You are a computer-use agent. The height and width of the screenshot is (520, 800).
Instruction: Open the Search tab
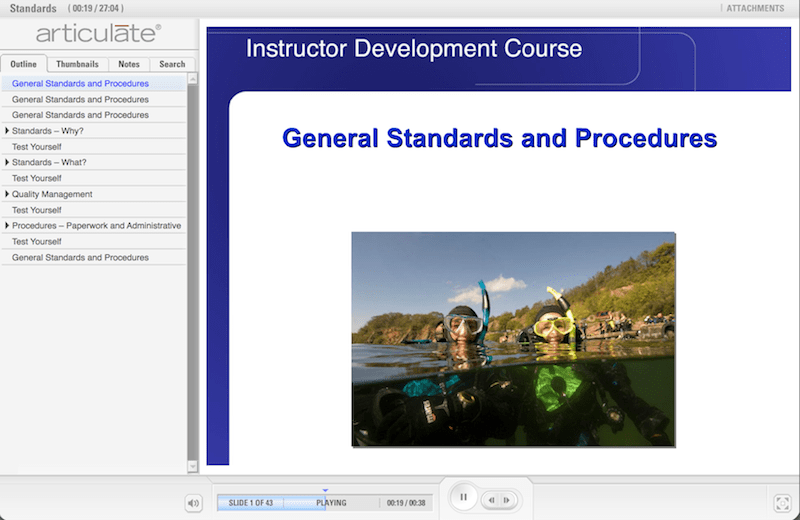172,64
